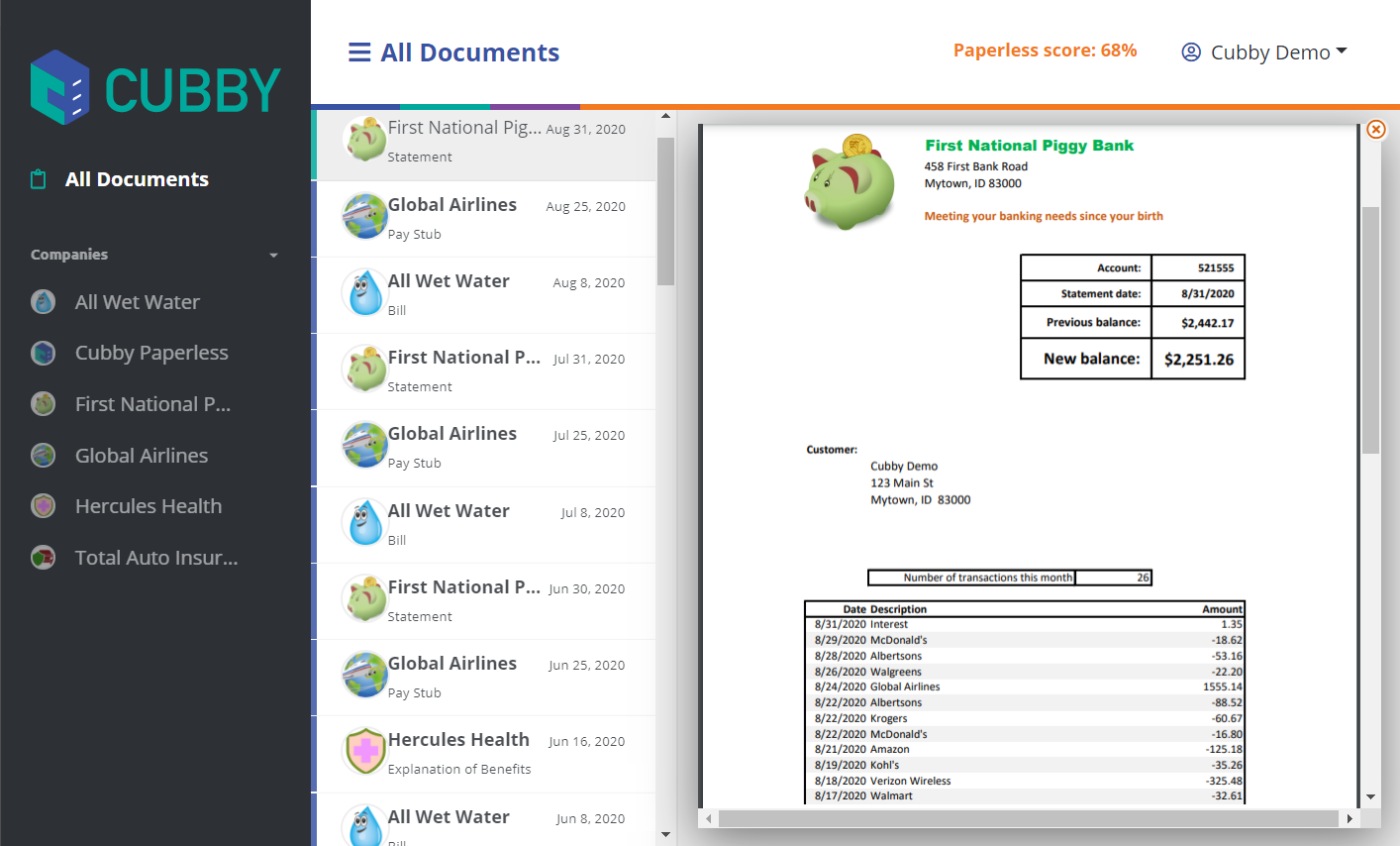Select First National P... company
The image size is (1400, 846).
click(152, 404)
